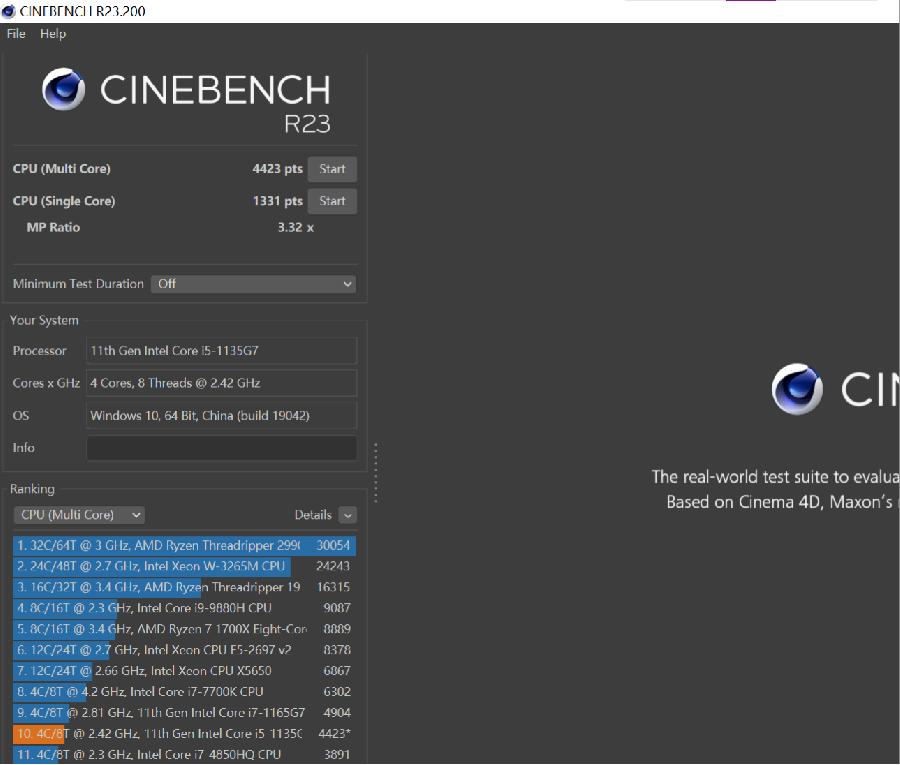Select the Core i7-1165G7 ranking entry

184,713
